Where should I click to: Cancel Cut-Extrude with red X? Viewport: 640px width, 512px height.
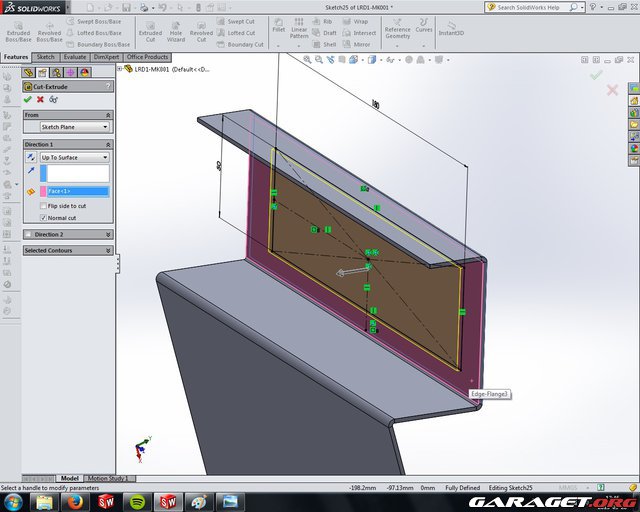click(40, 99)
